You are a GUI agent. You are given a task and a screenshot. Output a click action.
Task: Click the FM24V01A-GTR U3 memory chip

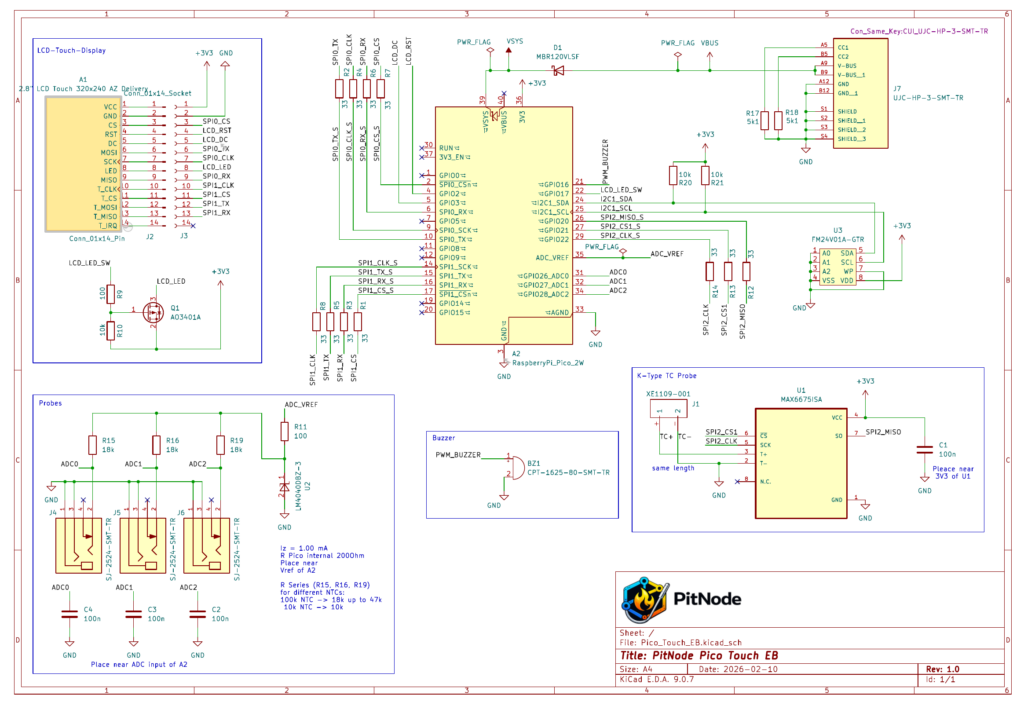837,267
